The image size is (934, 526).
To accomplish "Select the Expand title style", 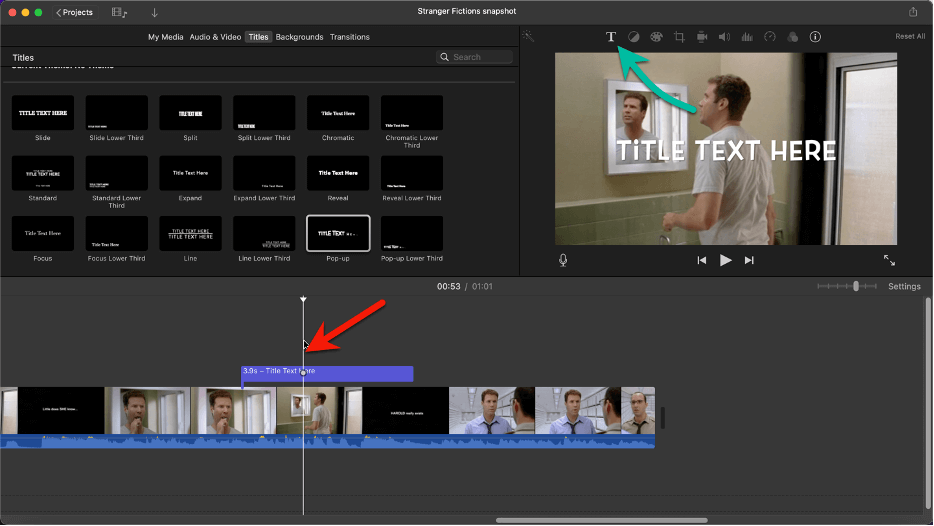I will click(x=191, y=173).
